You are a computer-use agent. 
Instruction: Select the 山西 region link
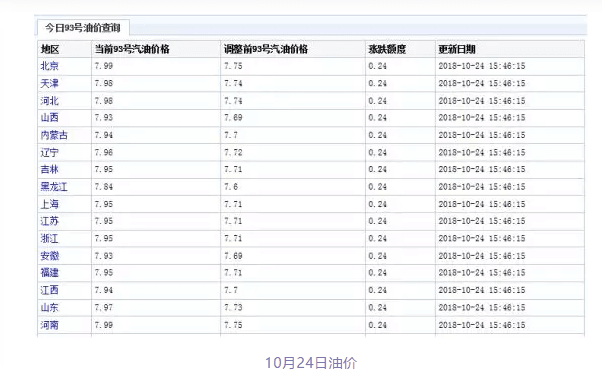(x=50, y=117)
